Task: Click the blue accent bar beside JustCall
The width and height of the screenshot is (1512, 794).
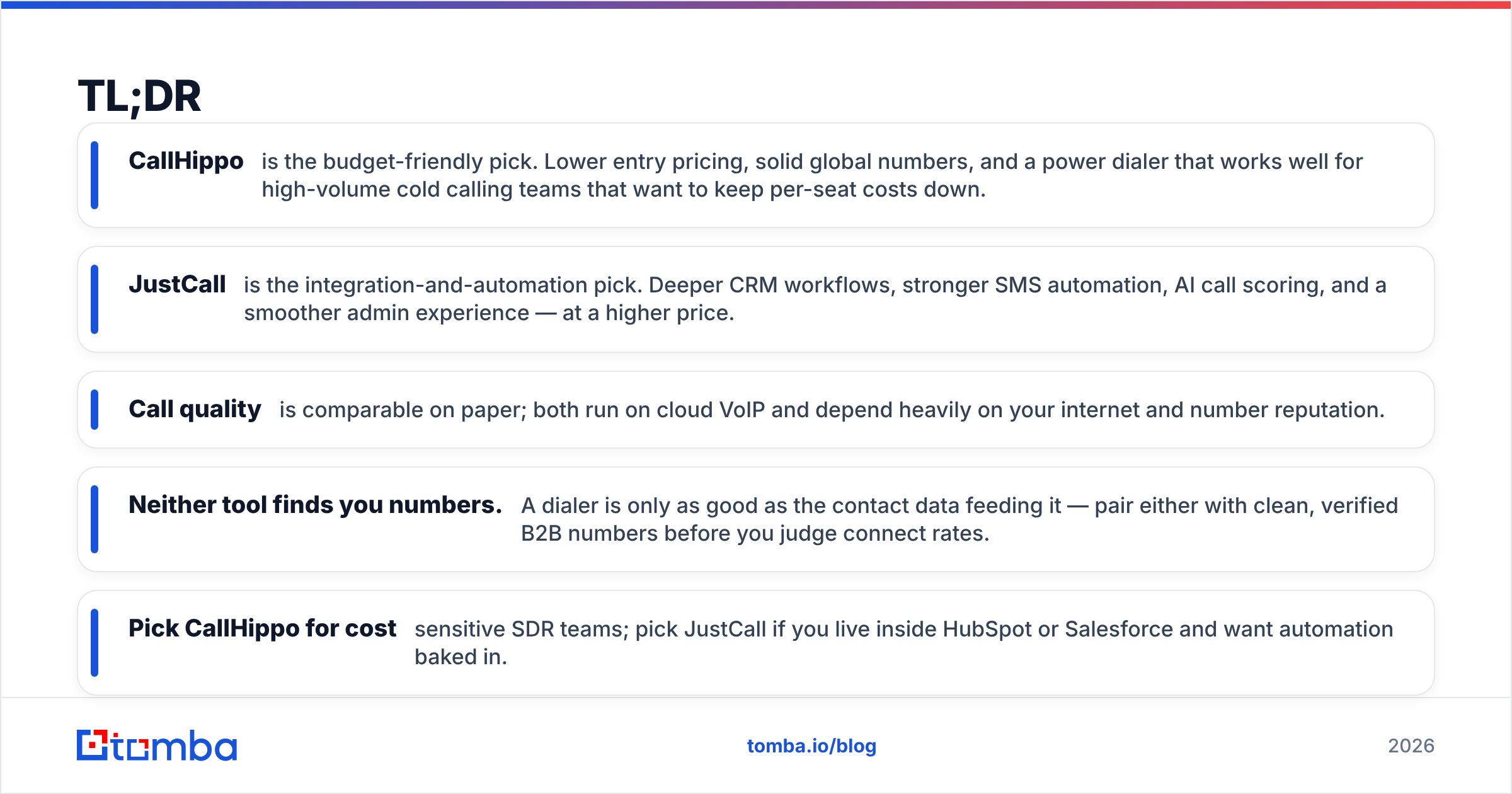Action: [x=94, y=299]
